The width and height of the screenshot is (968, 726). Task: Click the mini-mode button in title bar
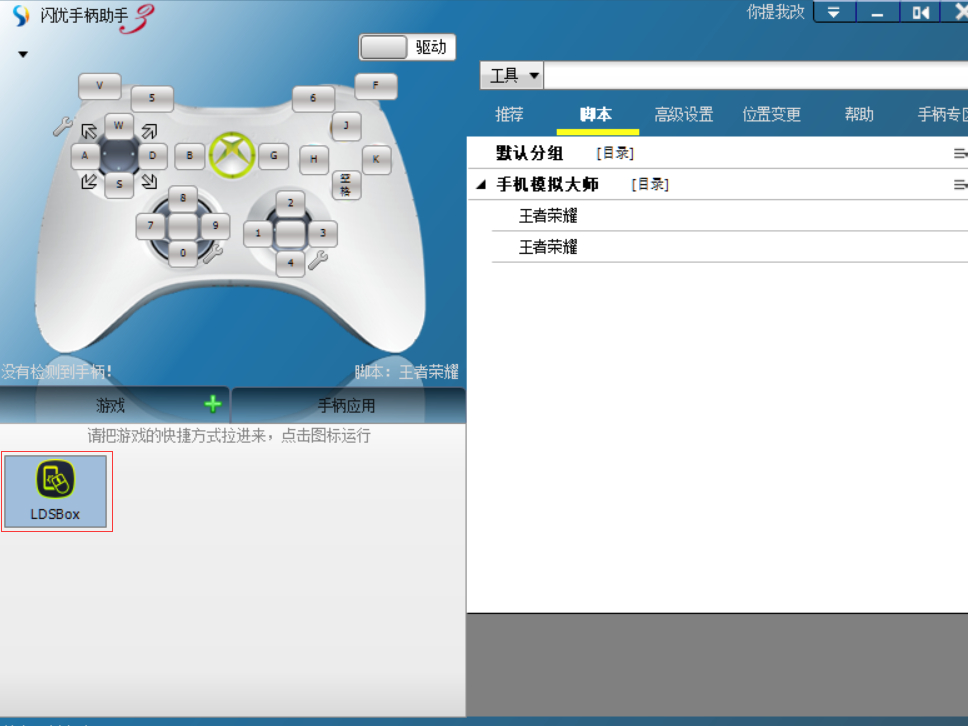tap(920, 12)
